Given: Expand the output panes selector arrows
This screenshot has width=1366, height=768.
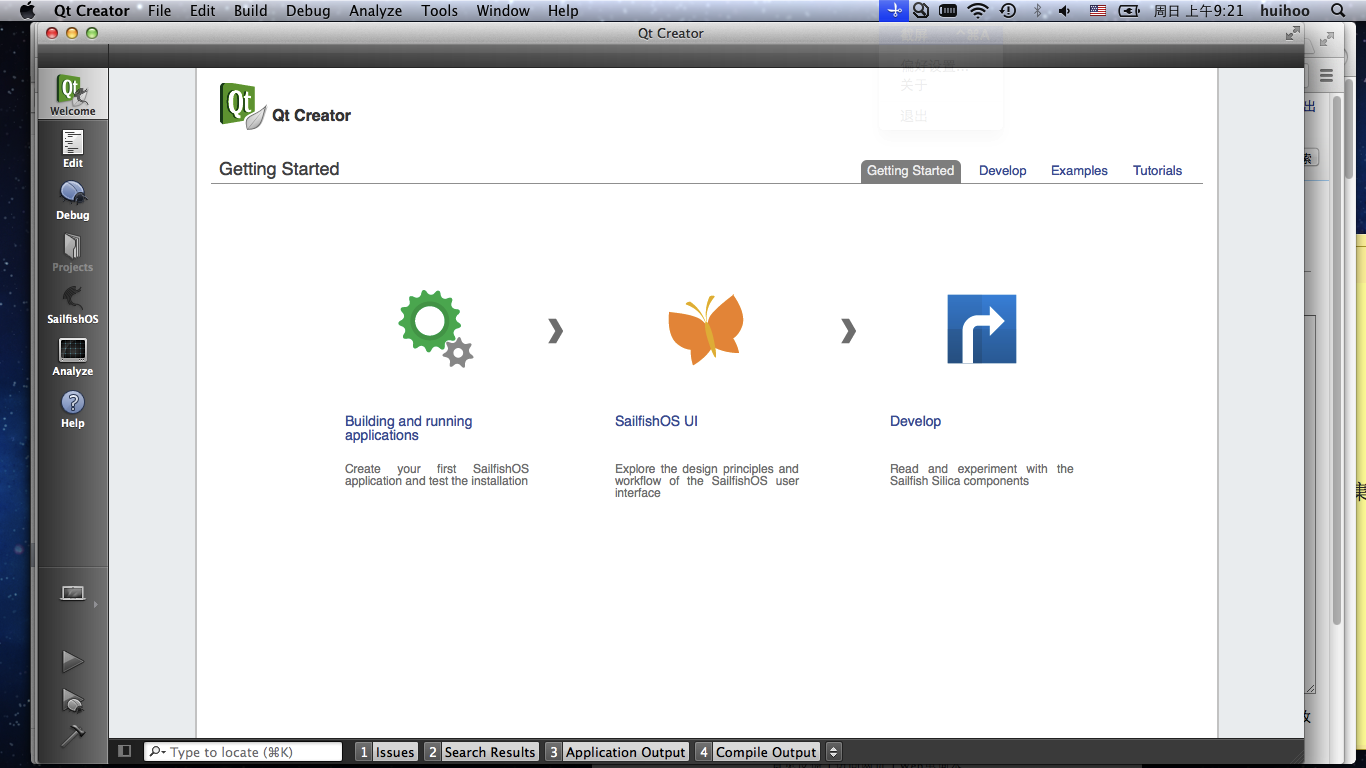Looking at the screenshot, I should point(834,752).
